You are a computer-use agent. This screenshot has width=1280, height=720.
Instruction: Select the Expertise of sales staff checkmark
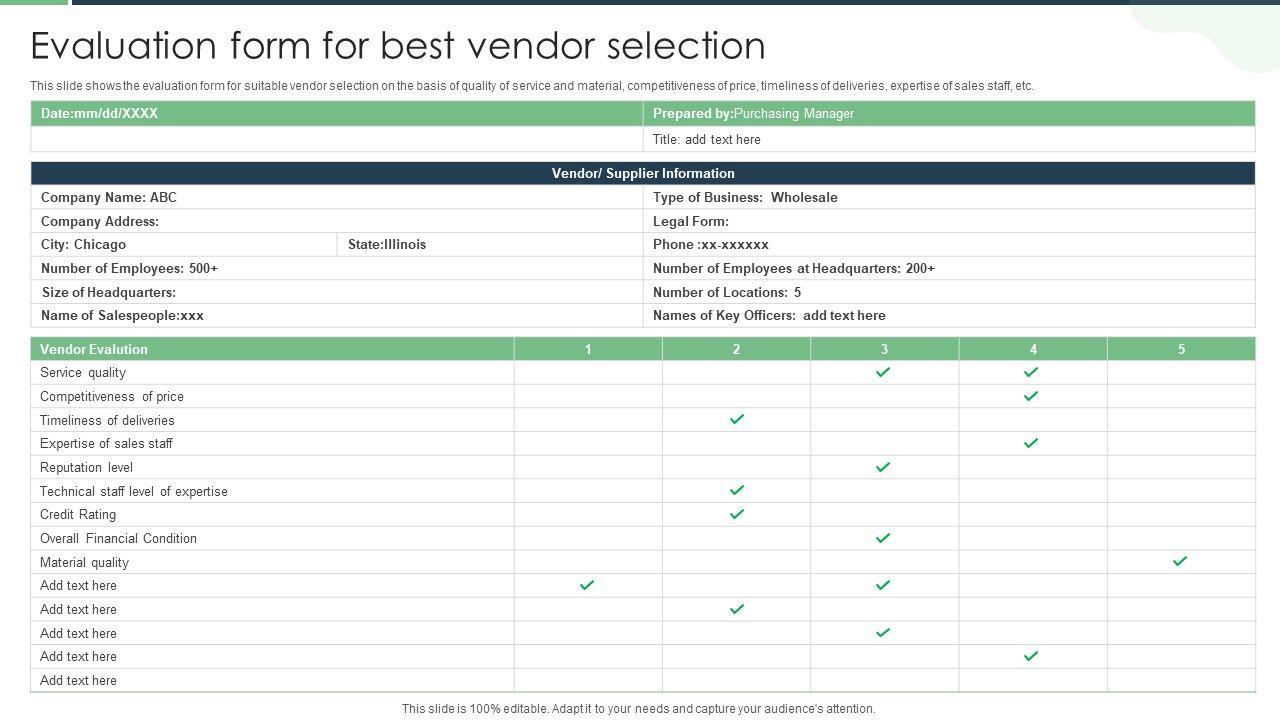(x=1031, y=443)
